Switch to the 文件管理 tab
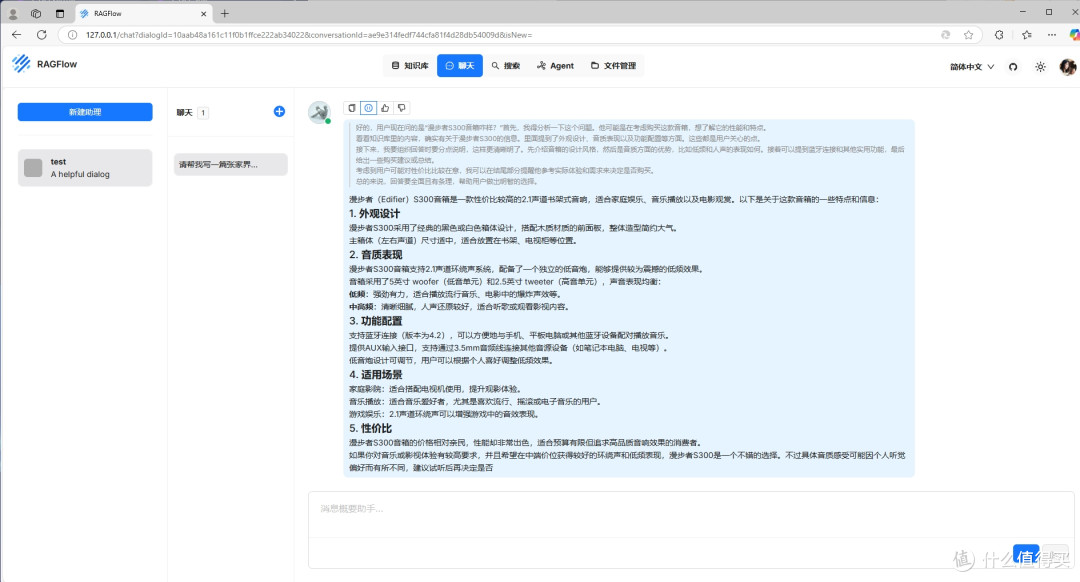1080x582 pixels. [x=613, y=65]
